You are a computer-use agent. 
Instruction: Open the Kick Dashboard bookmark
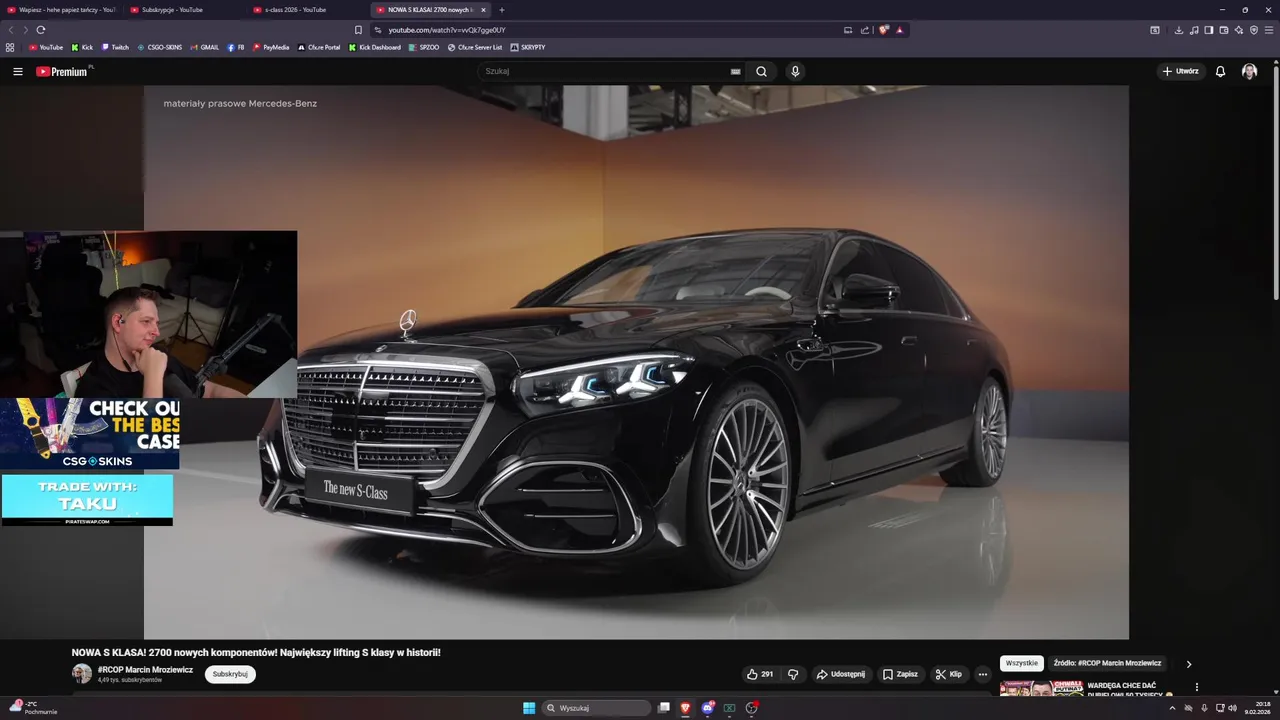pos(375,47)
